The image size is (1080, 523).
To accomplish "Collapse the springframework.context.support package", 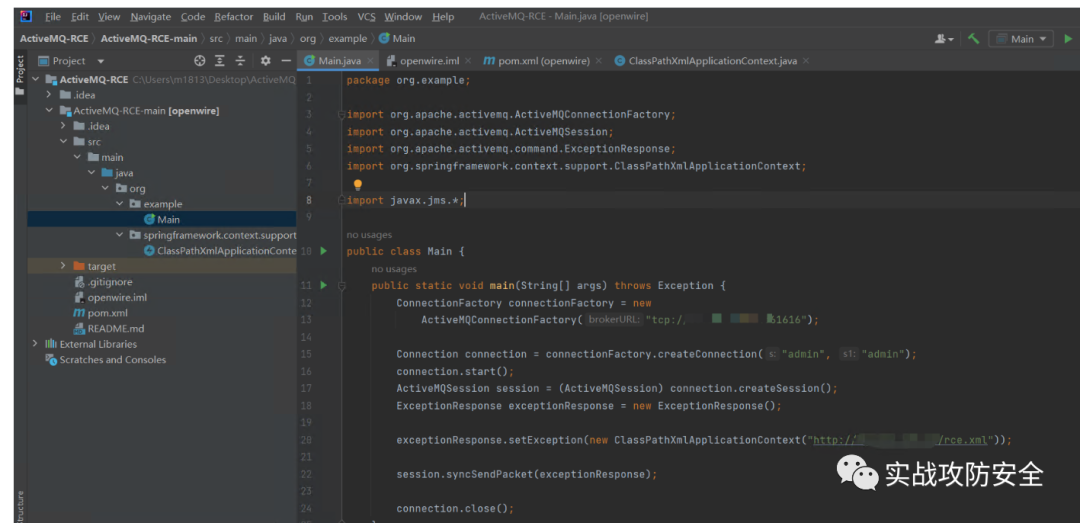I will click(x=119, y=235).
